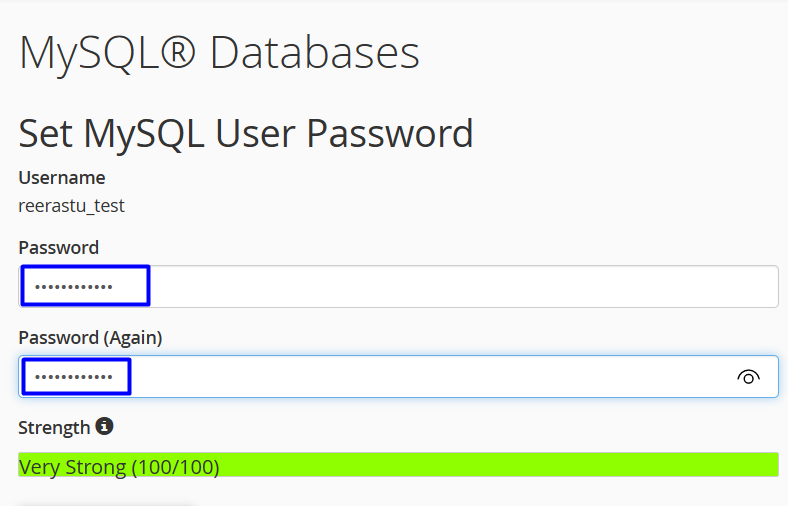Click the "Password" label above first field
The width and height of the screenshot is (788, 506).
58,247
